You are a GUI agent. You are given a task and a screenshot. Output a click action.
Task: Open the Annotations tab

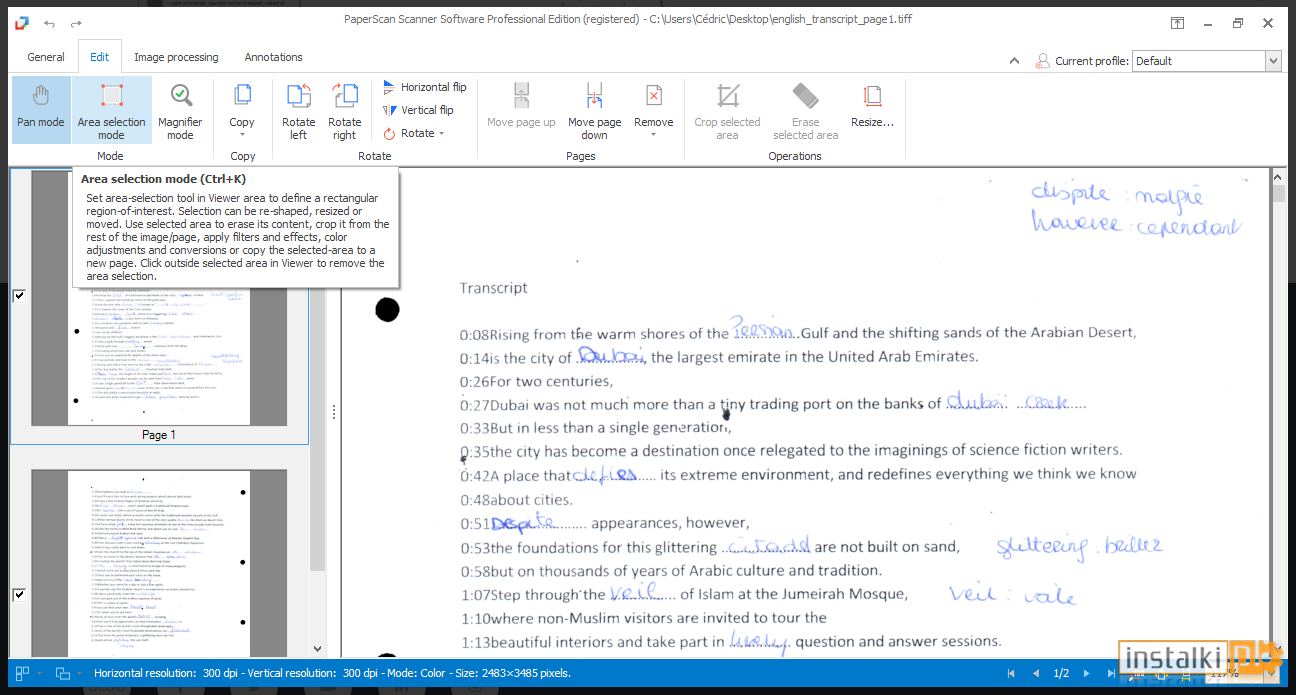click(x=273, y=57)
